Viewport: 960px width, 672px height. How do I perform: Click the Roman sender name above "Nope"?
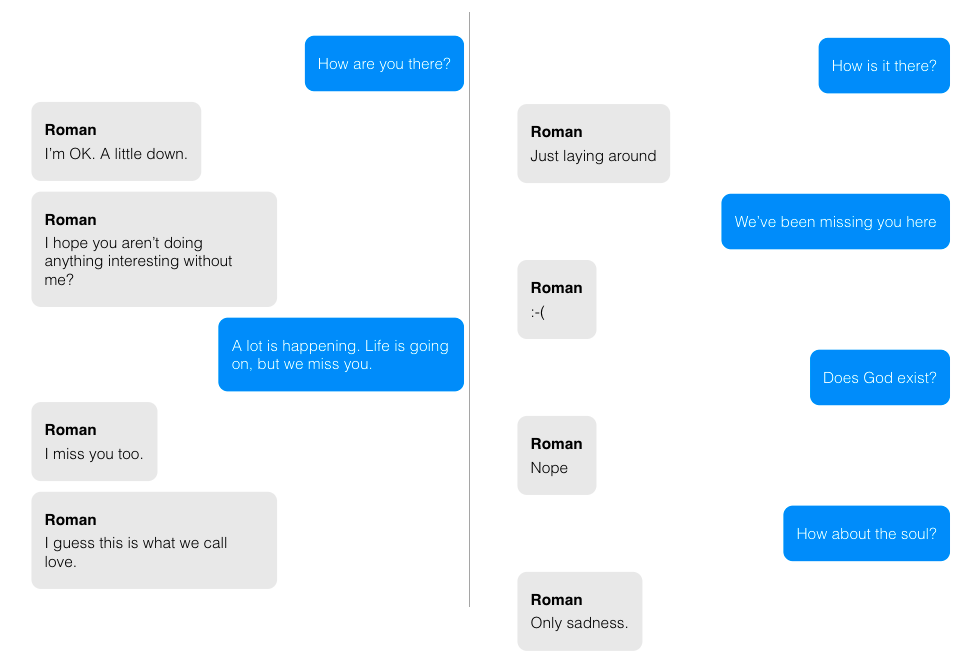click(x=556, y=444)
